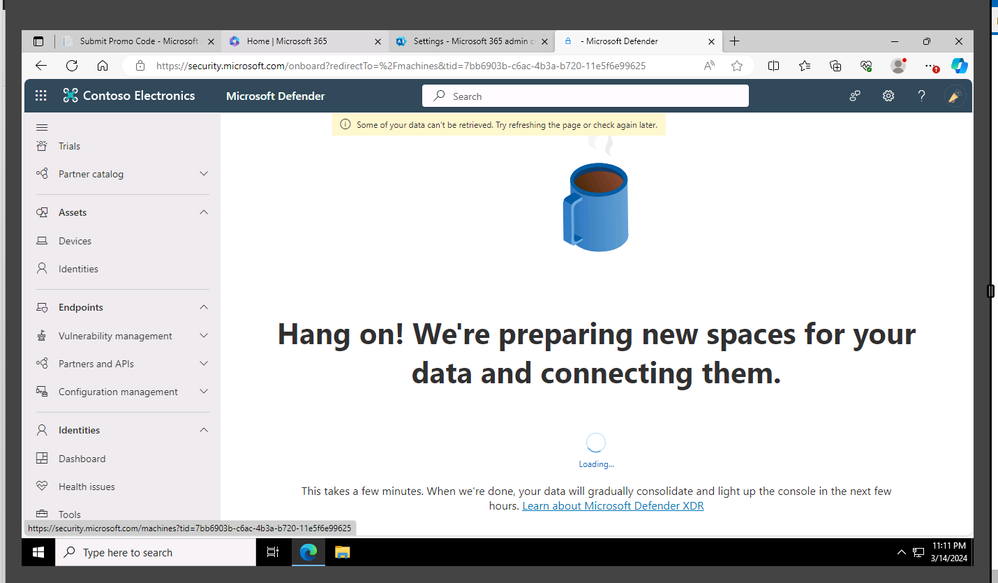Screen dimensions: 998x583
Task: Expand the Partner catalog section
Action: pyautogui.click(x=204, y=174)
